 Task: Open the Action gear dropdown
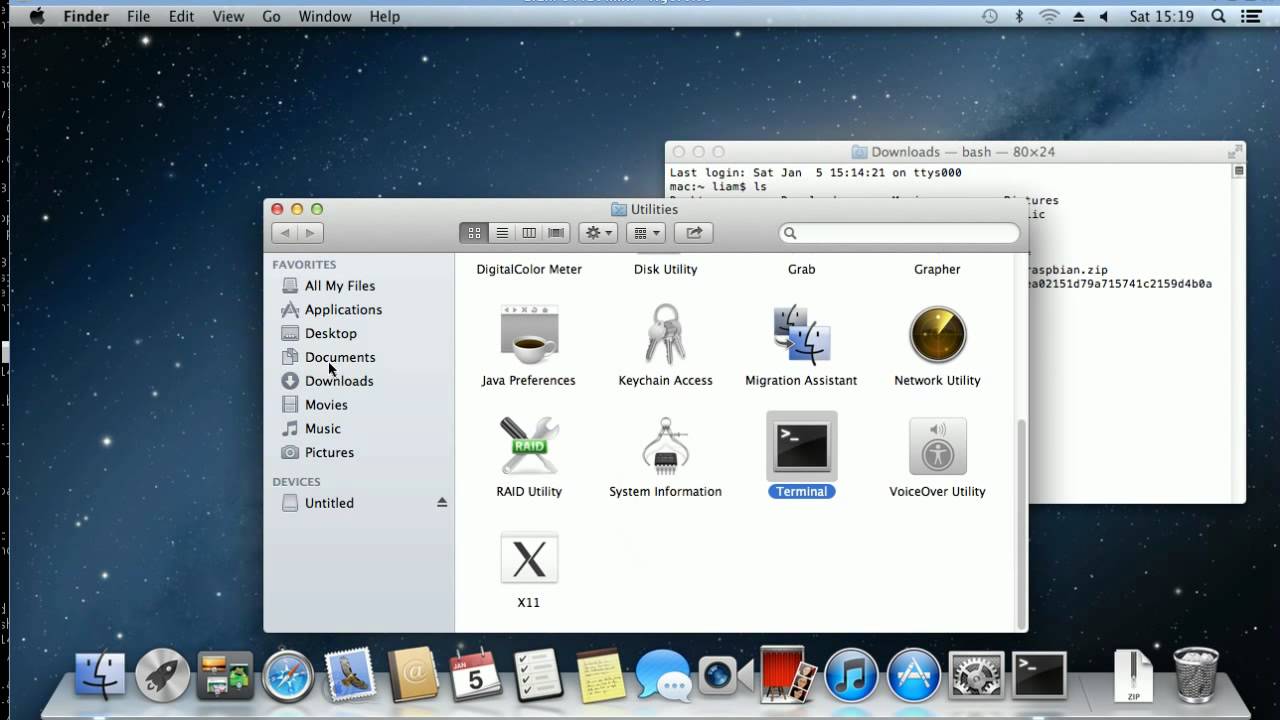pos(598,233)
